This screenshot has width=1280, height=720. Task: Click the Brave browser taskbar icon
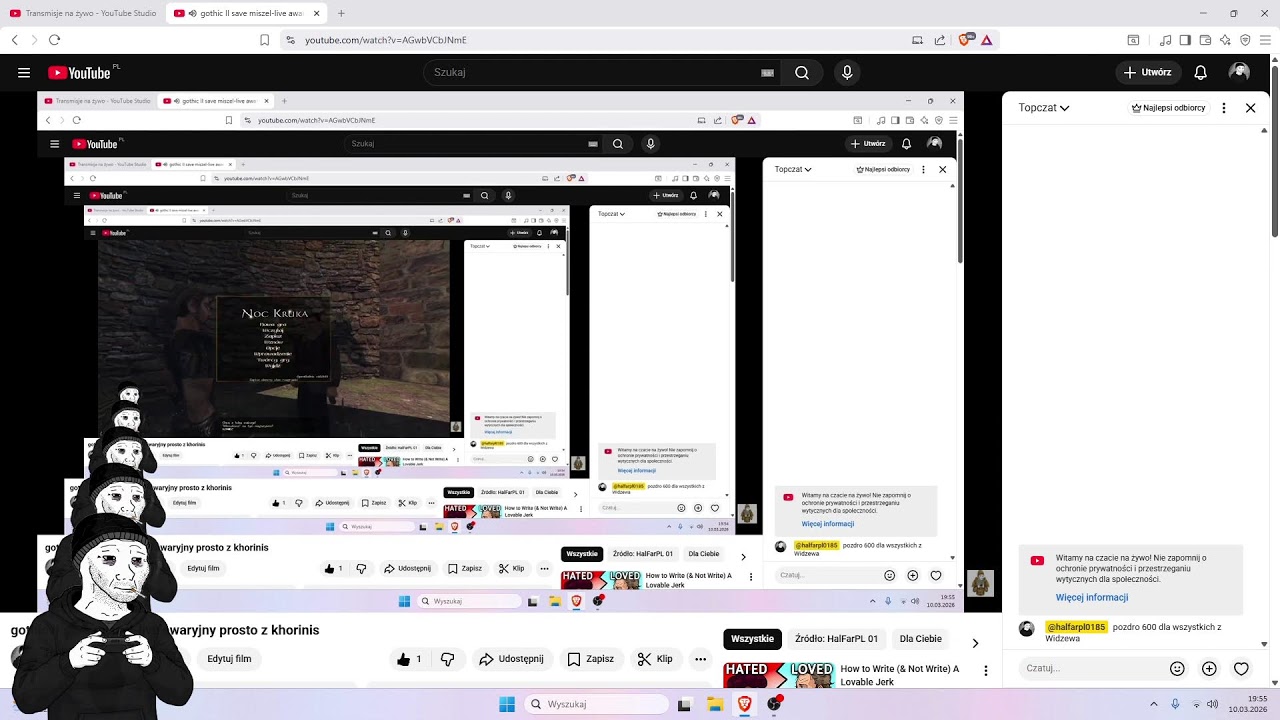[744, 704]
